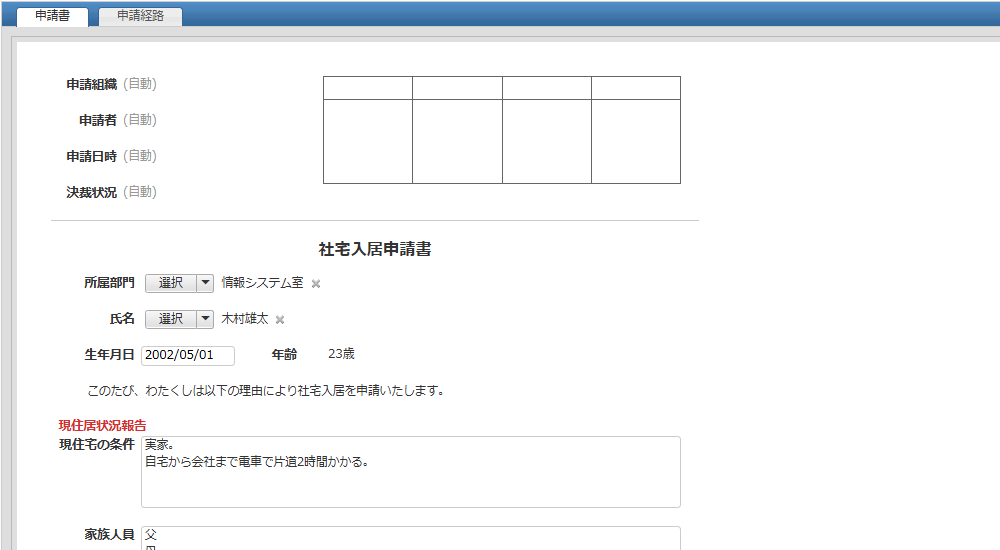1000x550 pixels.
Task: Click the last large approval stamp cell
Action: click(635, 141)
